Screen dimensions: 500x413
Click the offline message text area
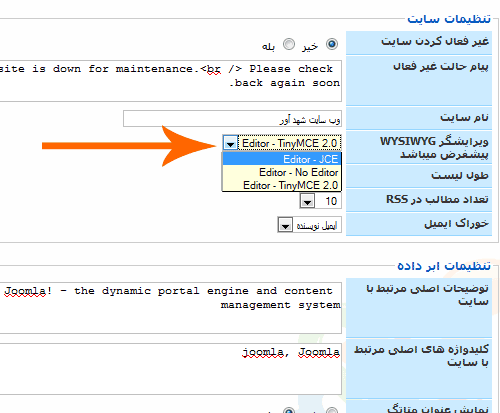point(171,81)
